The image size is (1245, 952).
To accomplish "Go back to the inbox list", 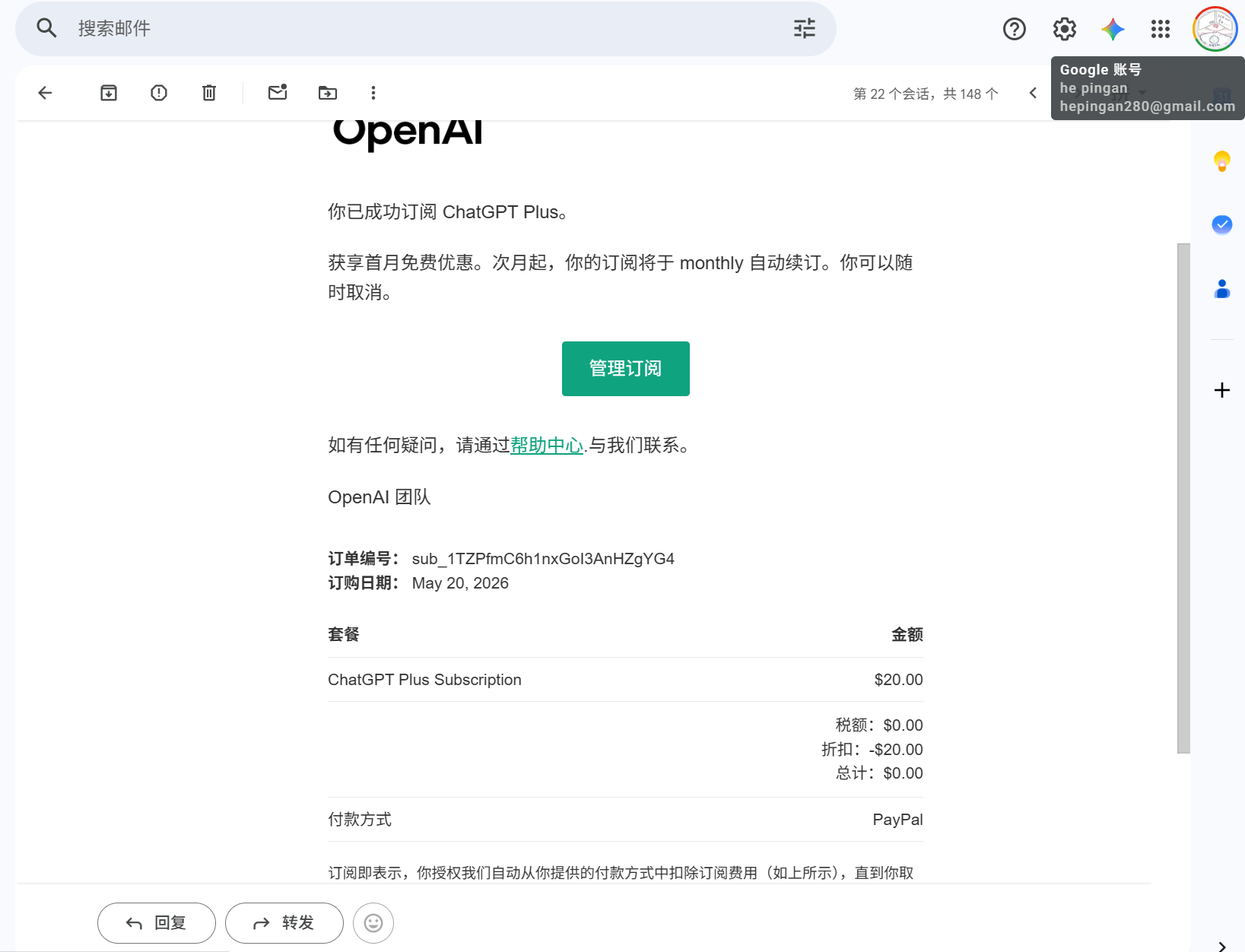I will (45, 93).
